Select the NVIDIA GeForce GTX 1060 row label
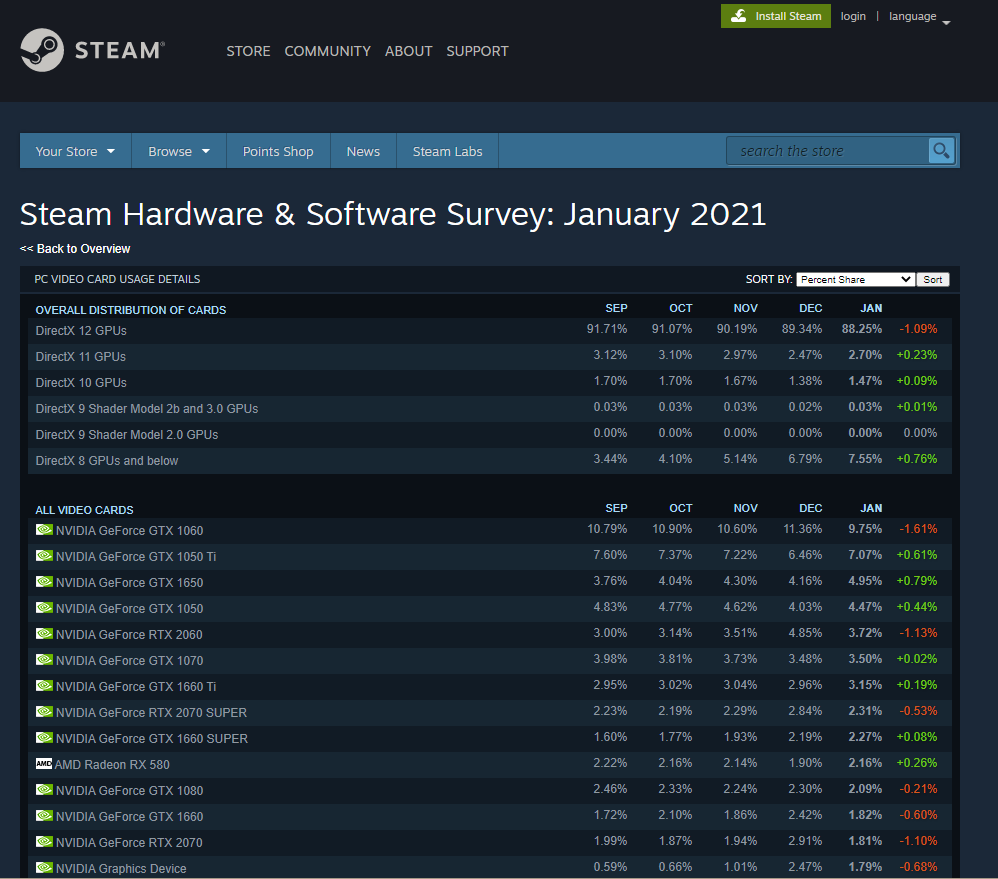Screen dimensions: 998x879 129,531
